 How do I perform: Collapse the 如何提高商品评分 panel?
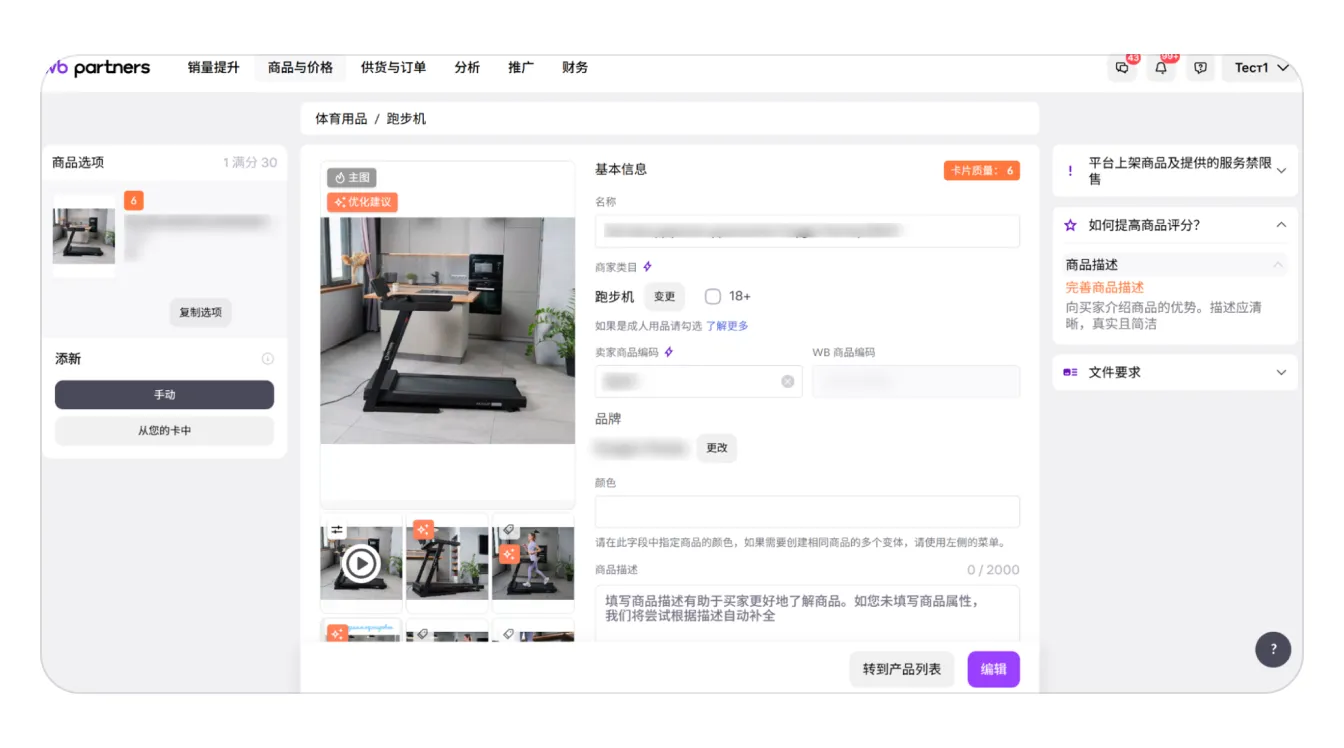(x=1281, y=226)
